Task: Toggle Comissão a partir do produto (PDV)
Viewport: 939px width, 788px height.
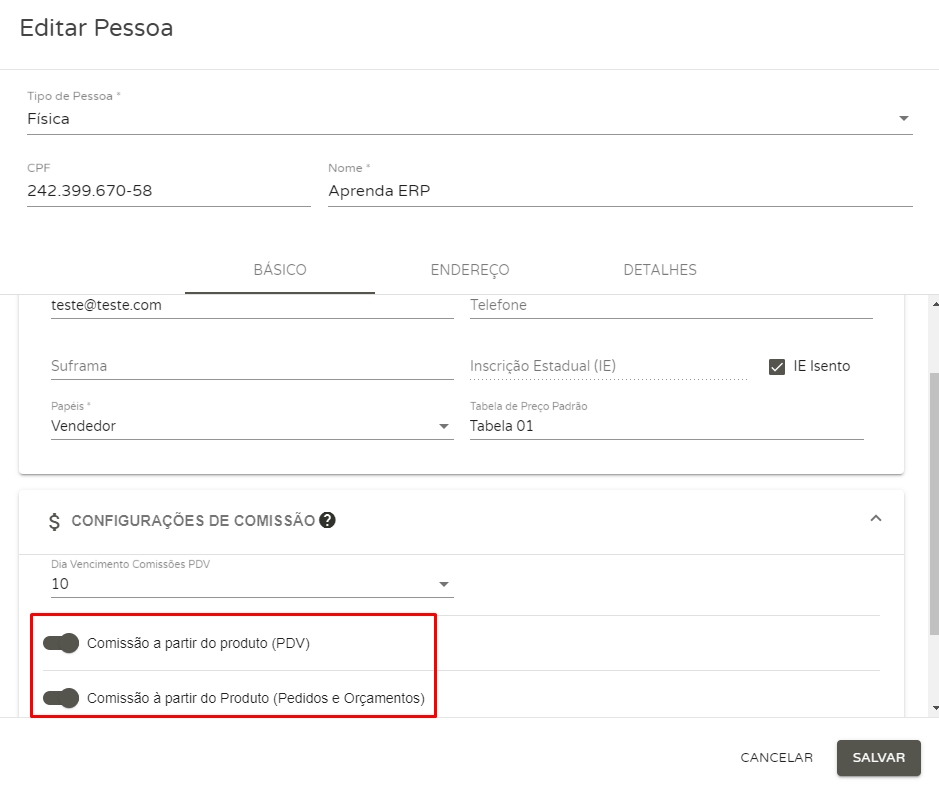Action: (x=61, y=643)
